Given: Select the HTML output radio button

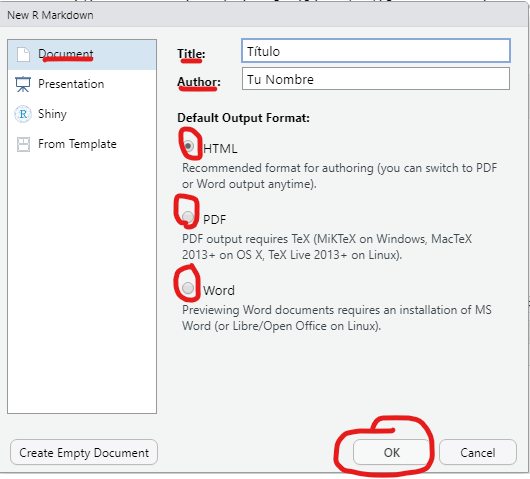Looking at the screenshot, I should point(188,146).
